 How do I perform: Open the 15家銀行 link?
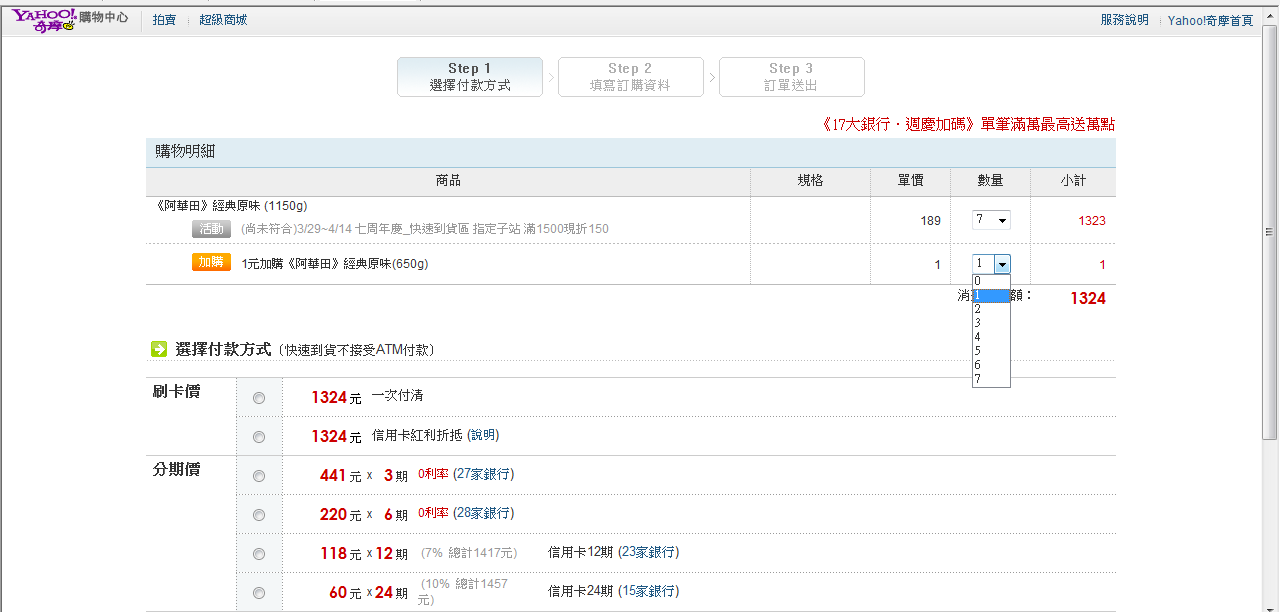(x=648, y=591)
